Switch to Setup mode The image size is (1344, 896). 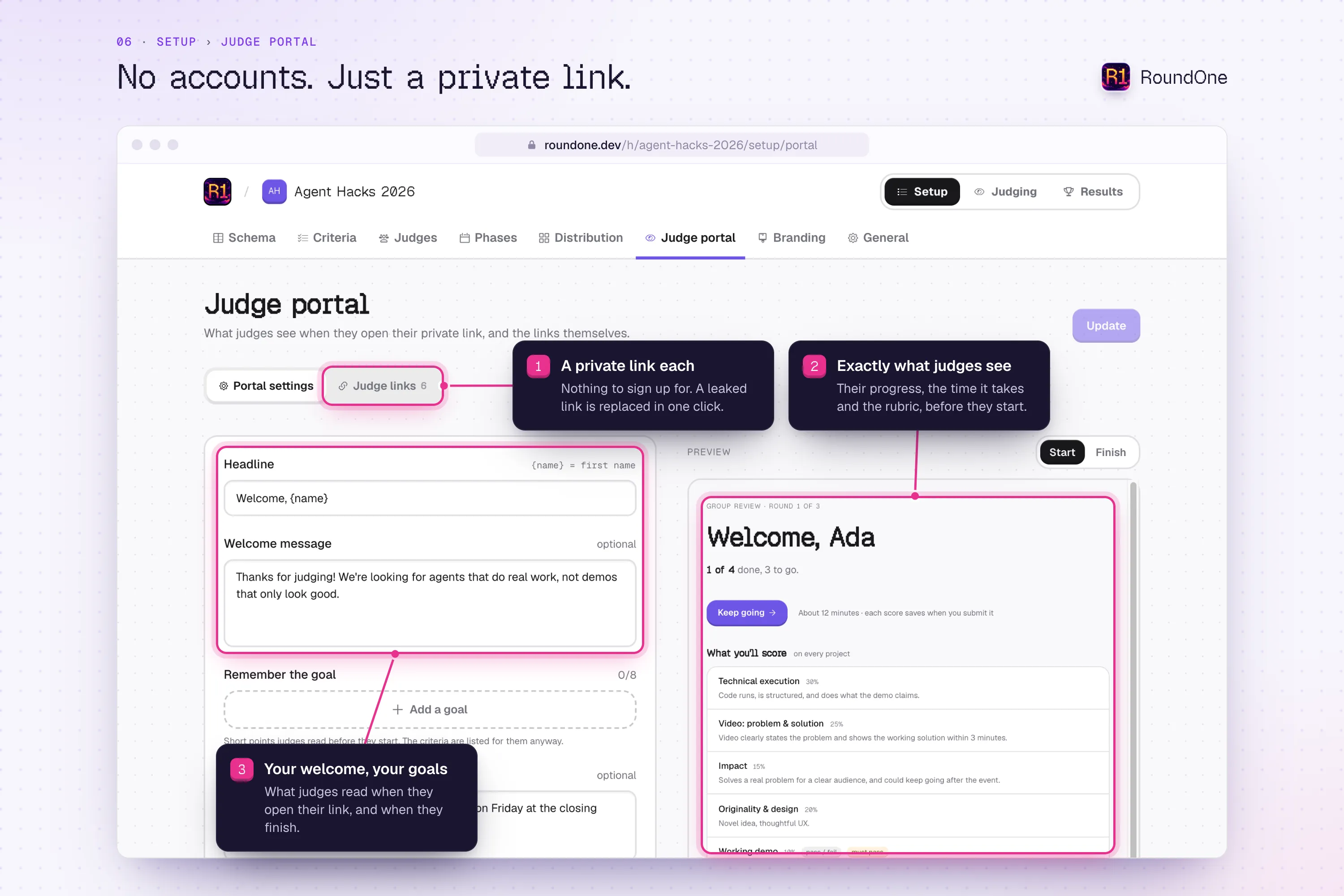tap(922, 191)
